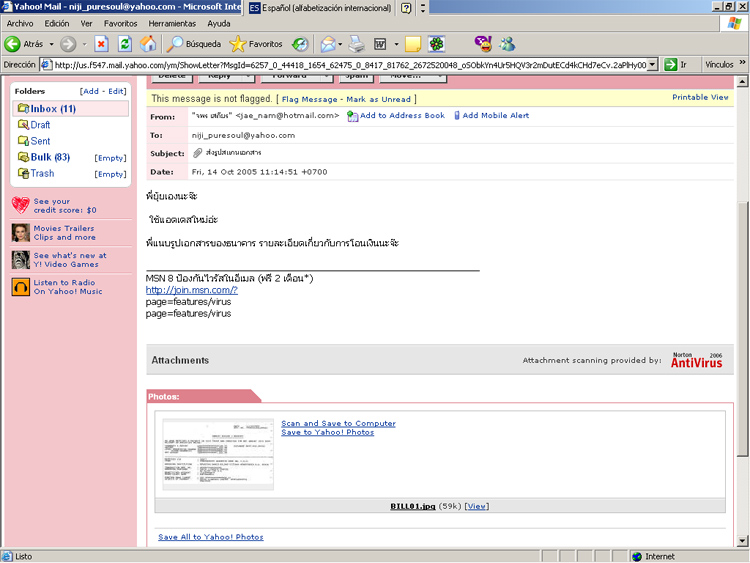
Task: Open Yahoo Messenger smiley icon
Action: pos(483,44)
